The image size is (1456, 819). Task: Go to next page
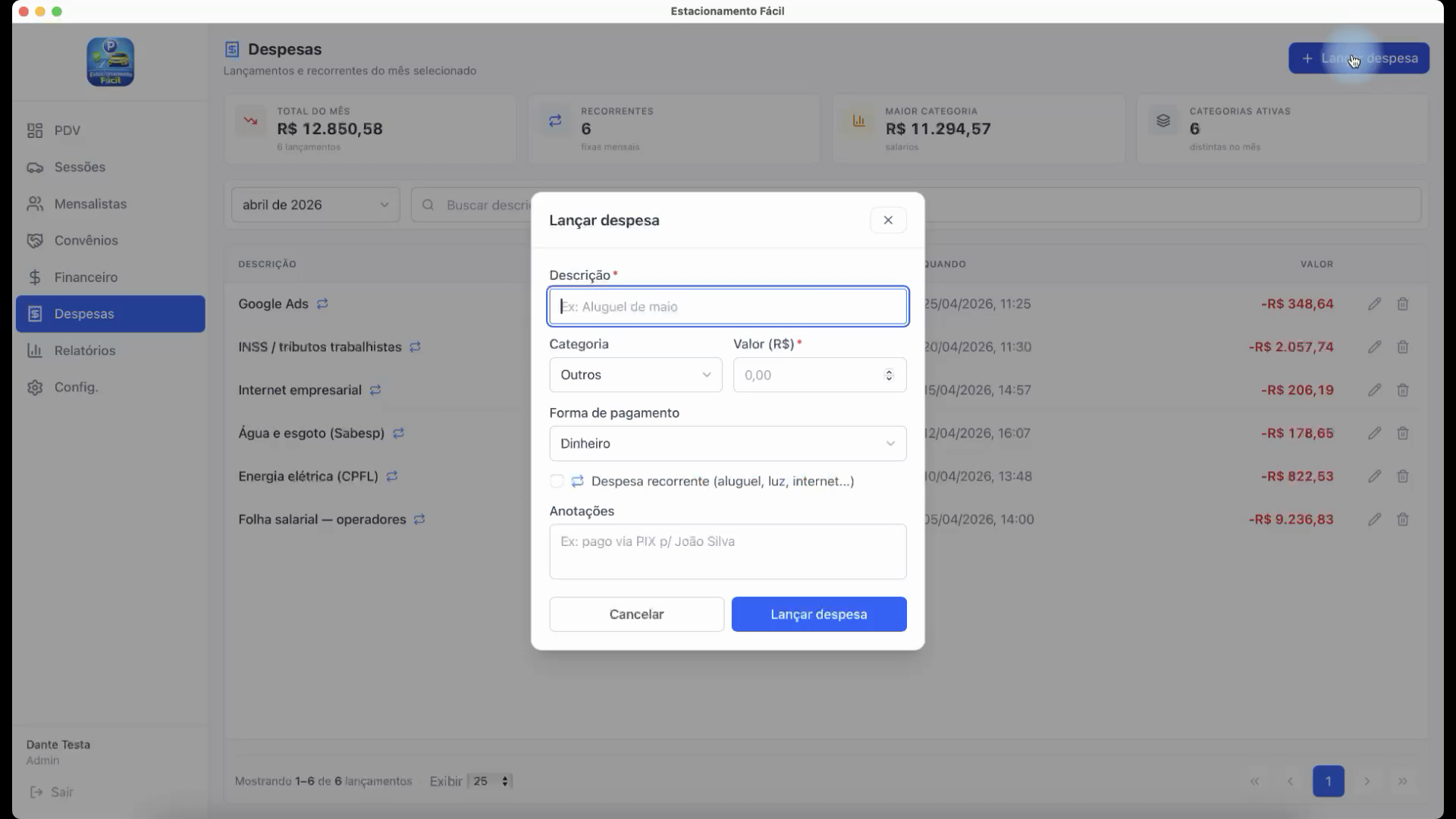coord(1367,781)
